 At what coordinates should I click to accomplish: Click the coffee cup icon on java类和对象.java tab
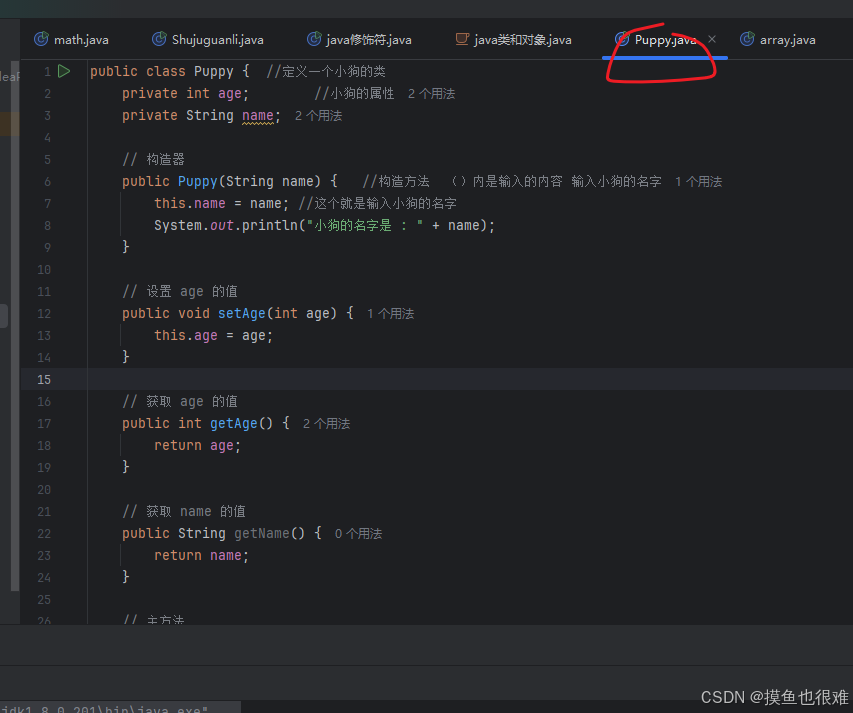[x=462, y=39]
